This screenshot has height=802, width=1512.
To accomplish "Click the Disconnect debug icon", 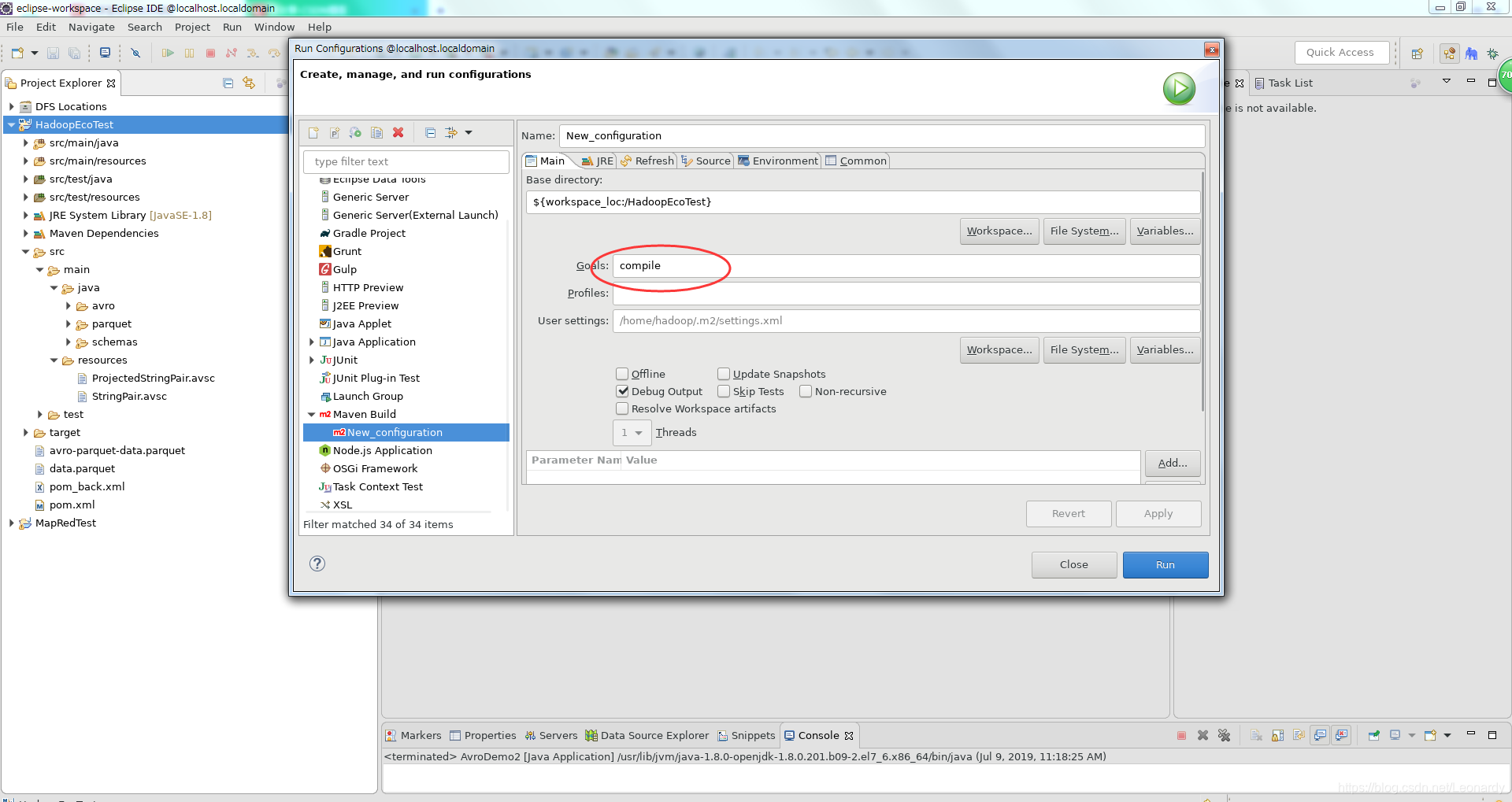I will (232, 53).
